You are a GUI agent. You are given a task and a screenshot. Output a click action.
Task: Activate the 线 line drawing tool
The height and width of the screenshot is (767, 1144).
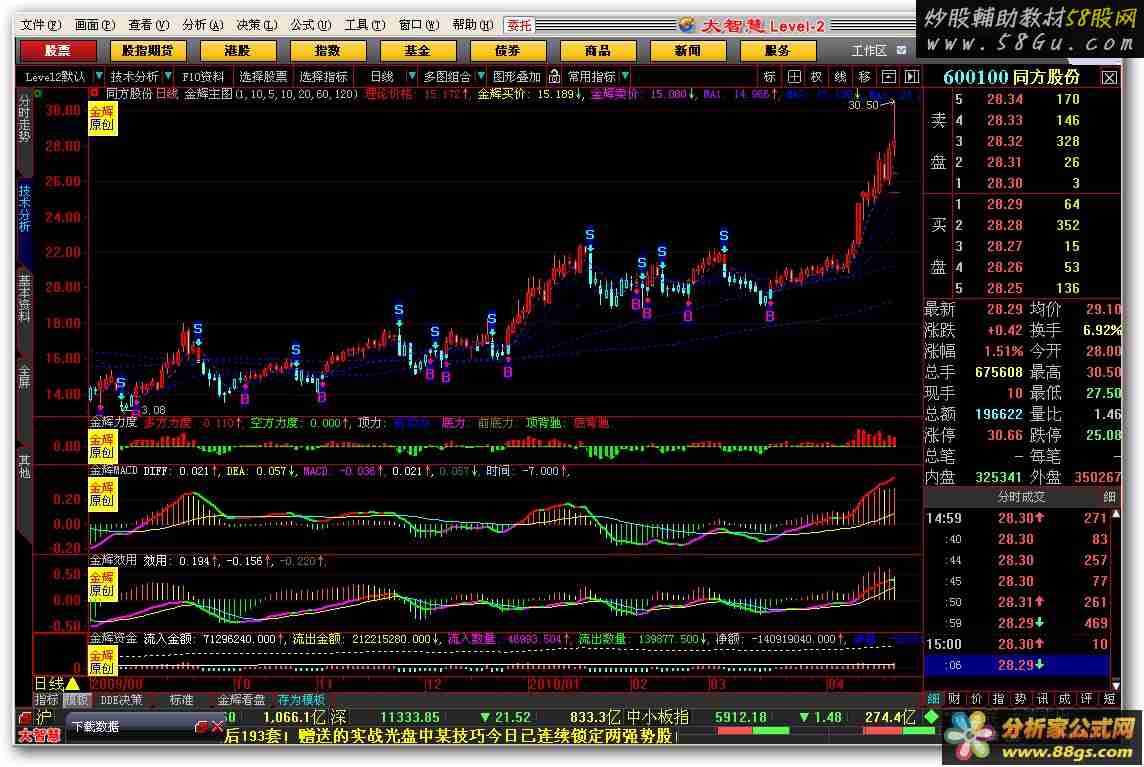click(x=840, y=76)
